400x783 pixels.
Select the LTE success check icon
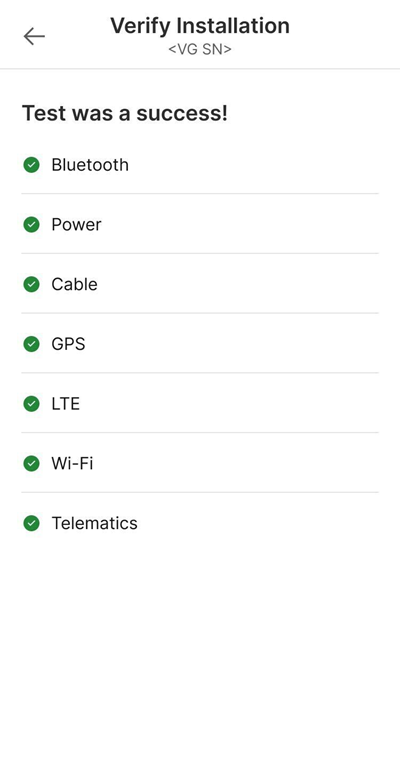31,403
